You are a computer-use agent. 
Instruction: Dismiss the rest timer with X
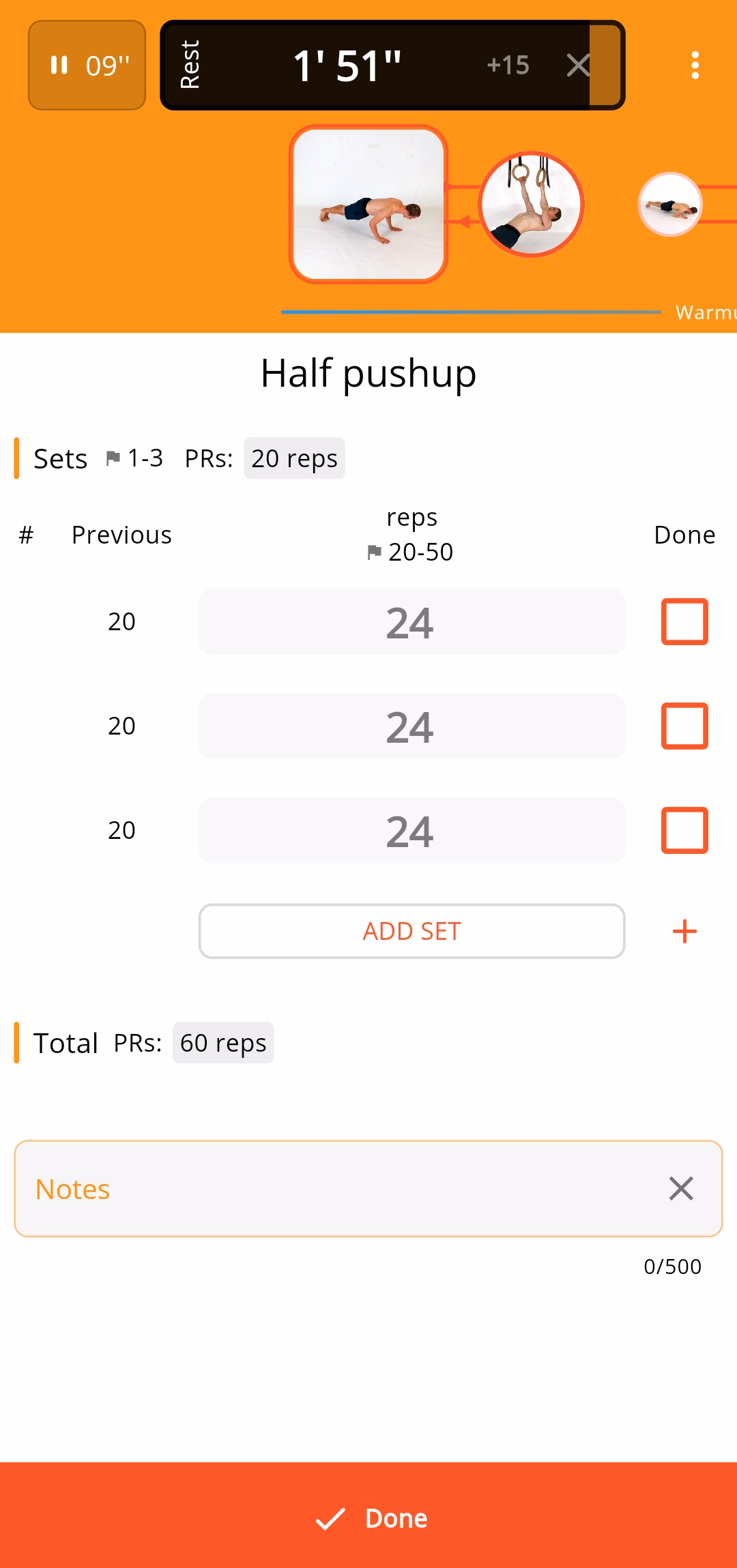coord(578,65)
